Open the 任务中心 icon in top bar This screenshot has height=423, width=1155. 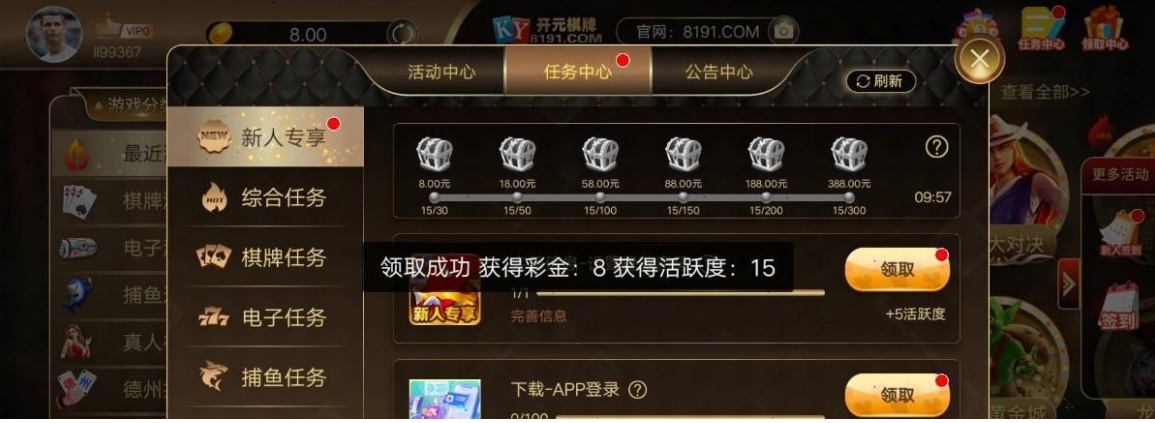pyautogui.click(x=1042, y=29)
